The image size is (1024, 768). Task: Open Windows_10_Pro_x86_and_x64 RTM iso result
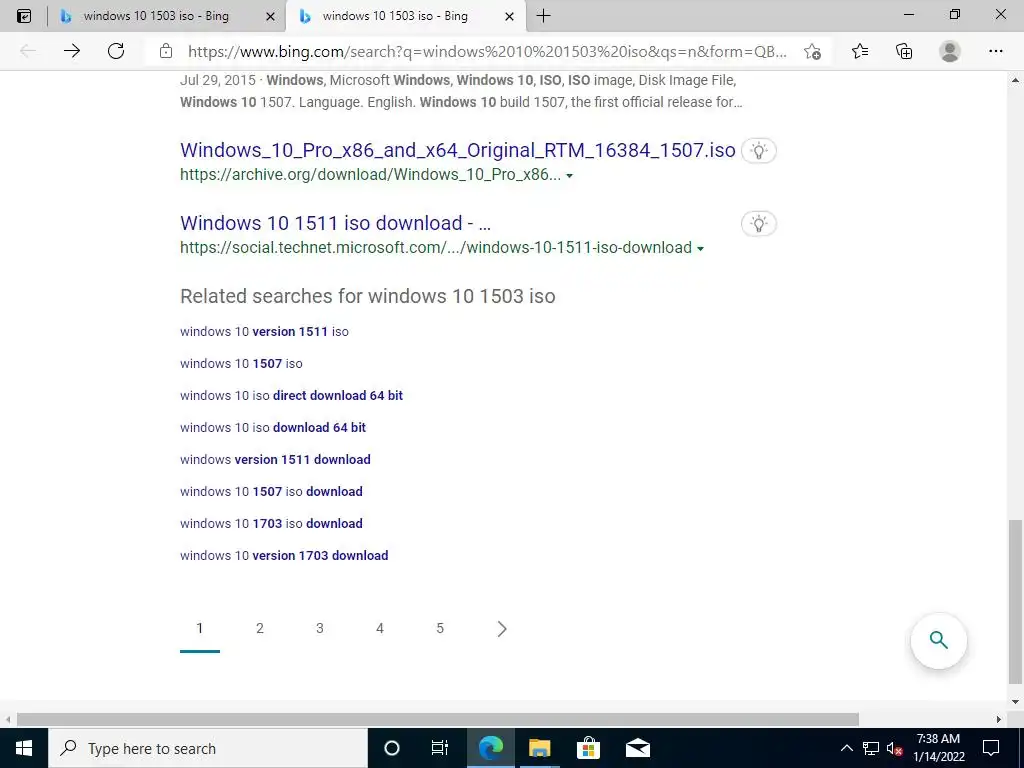coord(458,150)
